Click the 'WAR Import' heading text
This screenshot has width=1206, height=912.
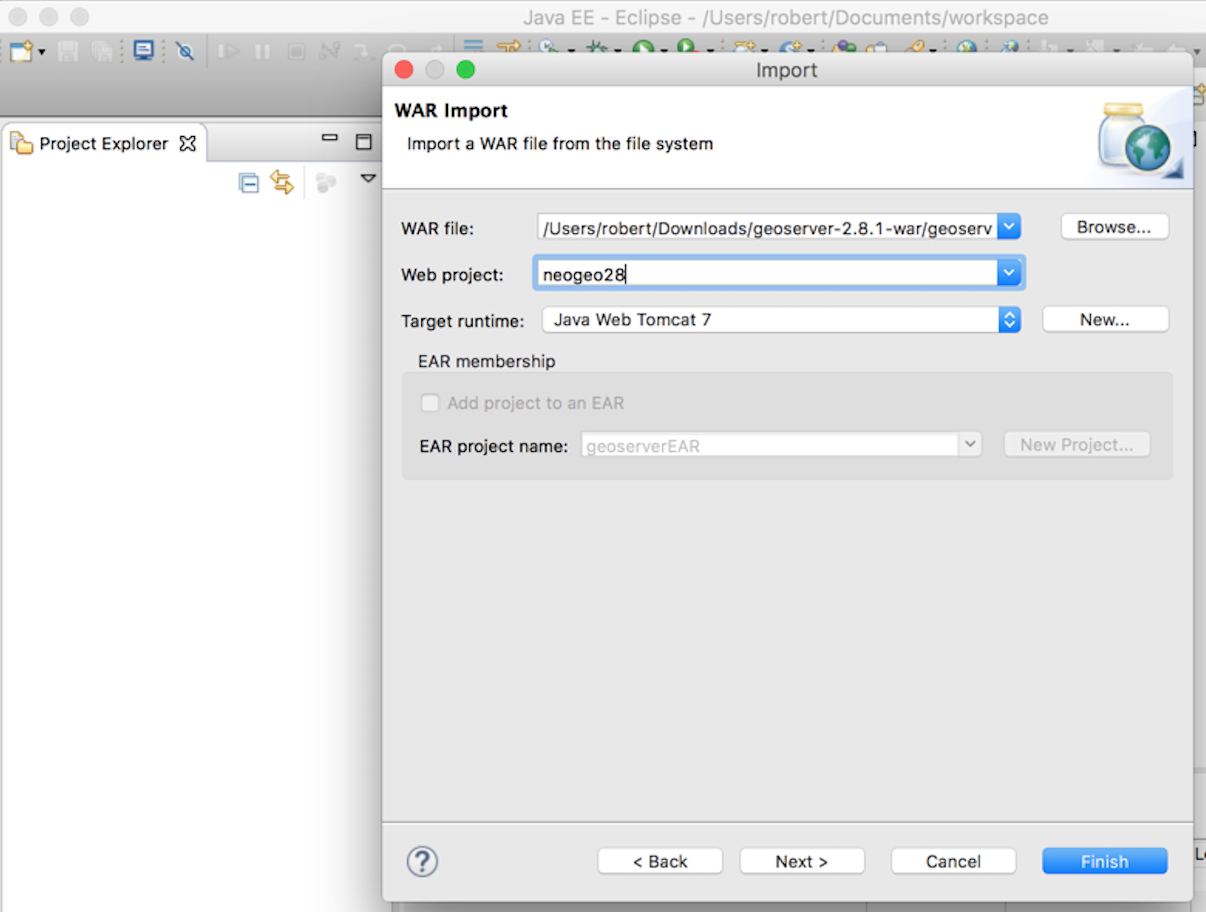pos(451,111)
